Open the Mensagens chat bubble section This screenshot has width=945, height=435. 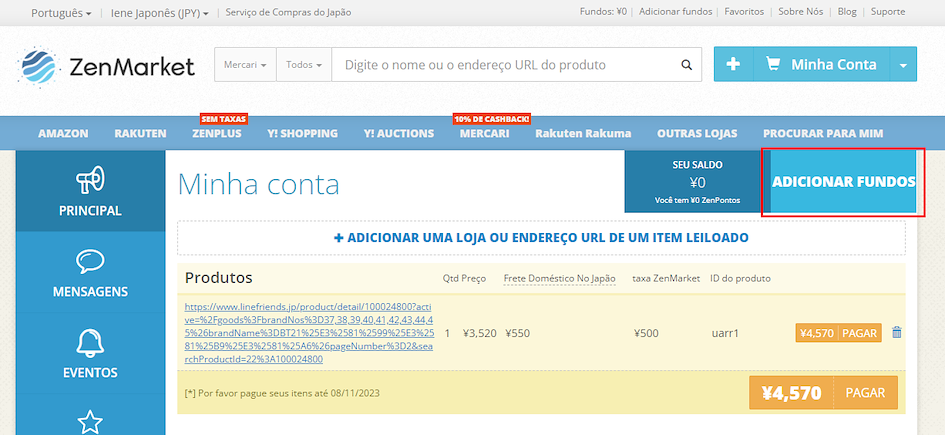click(90, 272)
